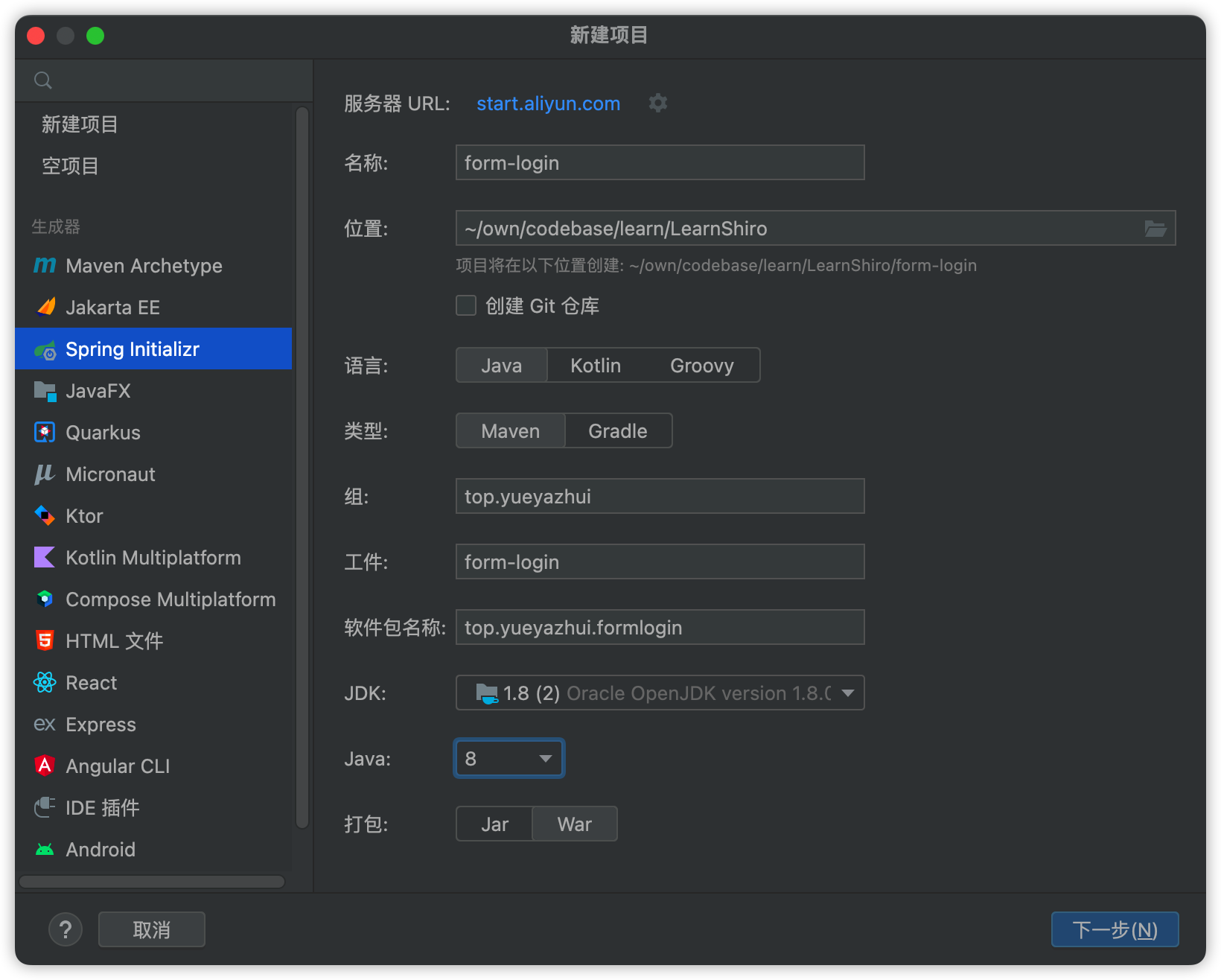Open the Java version dropdown
The height and width of the screenshot is (980, 1221).
pyautogui.click(x=509, y=758)
